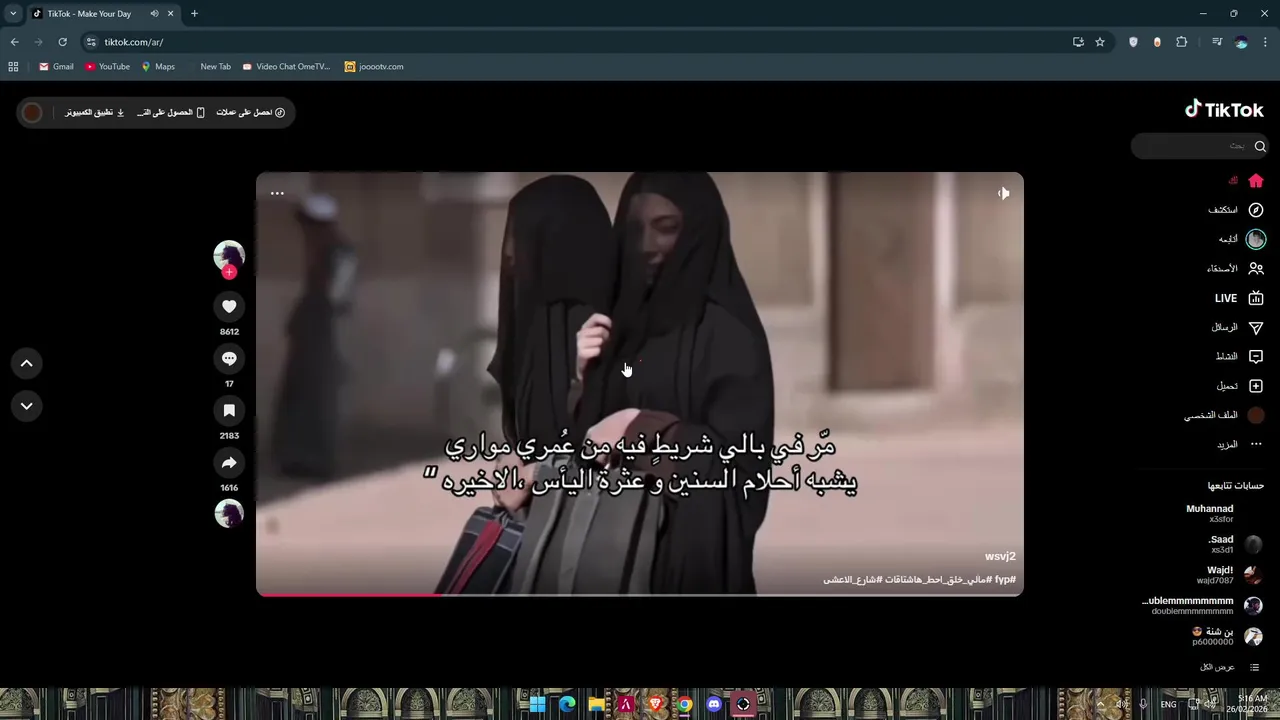The height and width of the screenshot is (720, 1280).
Task: Open the Chrome apps grid icon
Action: tap(13, 67)
